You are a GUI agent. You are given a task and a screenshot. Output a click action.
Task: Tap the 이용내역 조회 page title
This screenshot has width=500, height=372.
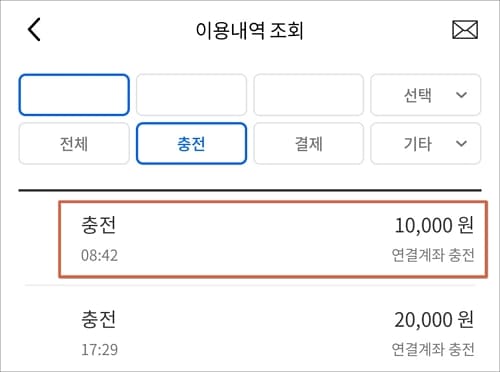tap(249, 30)
